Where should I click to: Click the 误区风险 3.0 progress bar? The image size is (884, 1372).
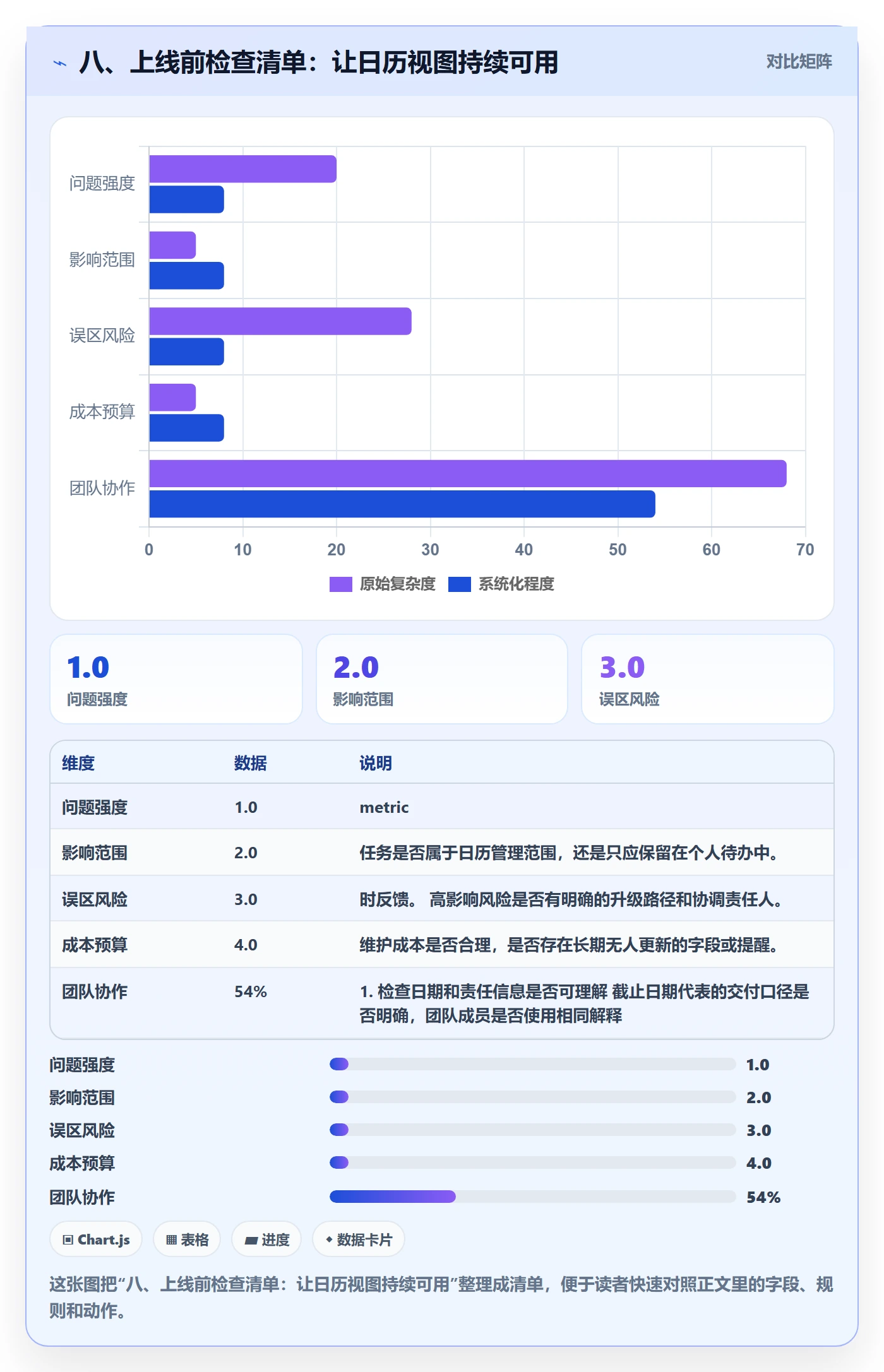point(533,1130)
